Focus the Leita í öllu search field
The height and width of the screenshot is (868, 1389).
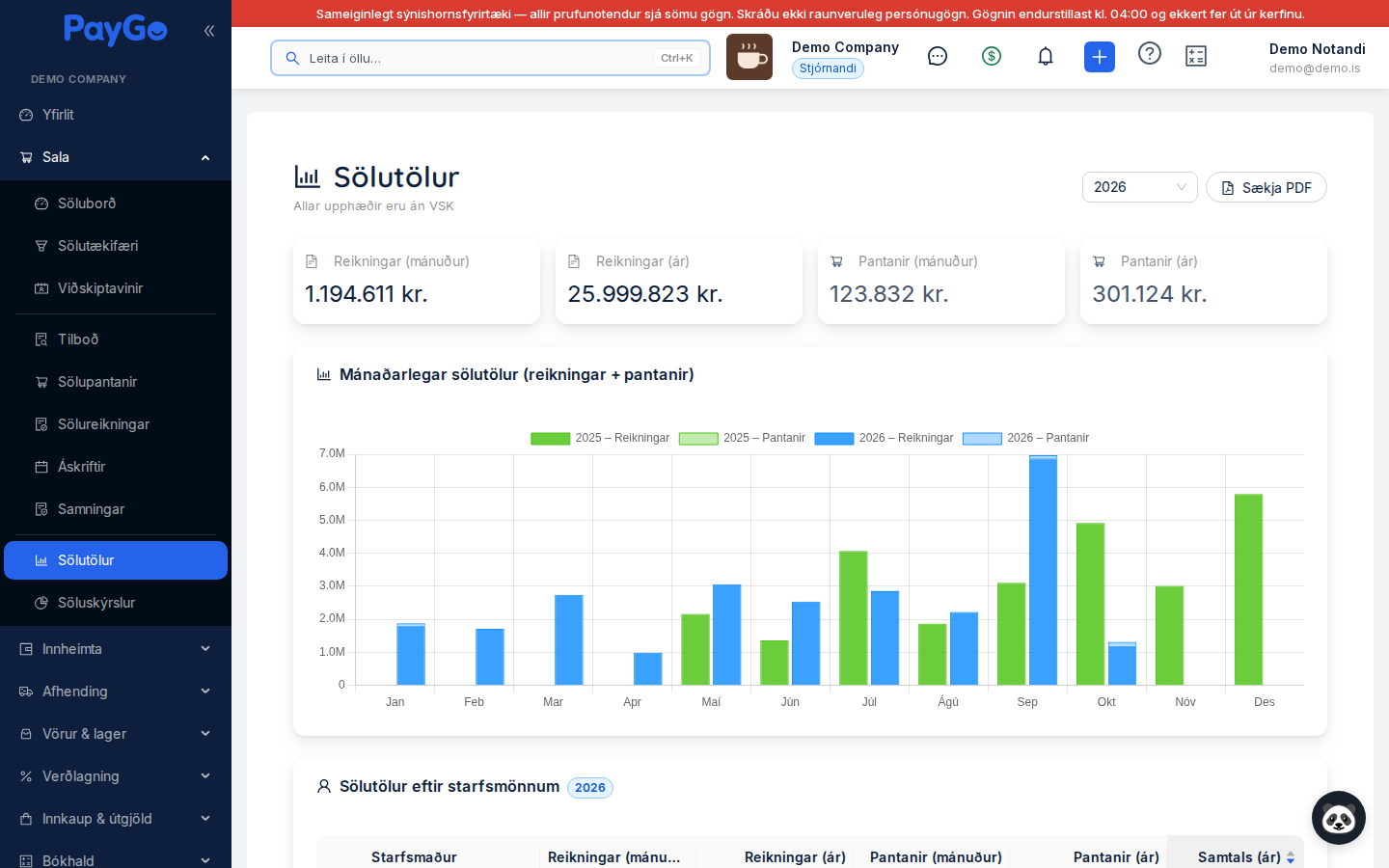[x=490, y=58]
